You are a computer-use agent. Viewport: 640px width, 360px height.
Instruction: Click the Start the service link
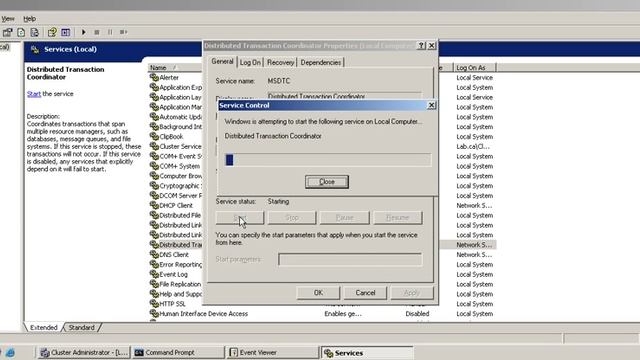click(x=34, y=94)
